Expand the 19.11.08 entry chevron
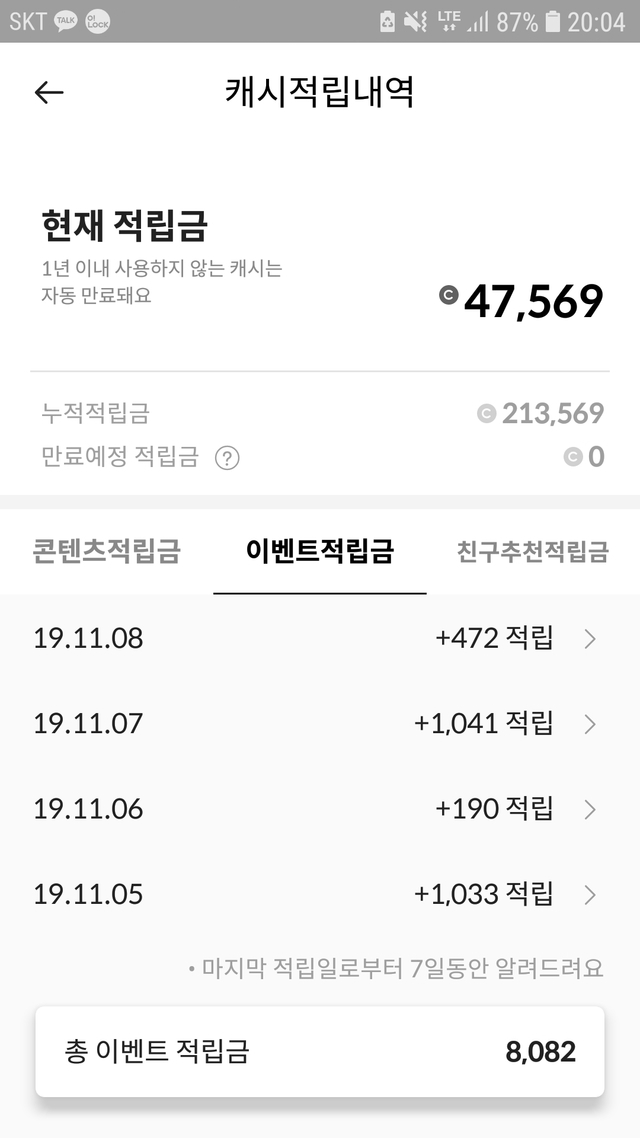Screen dimensions: 640x1138 [590, 639]
